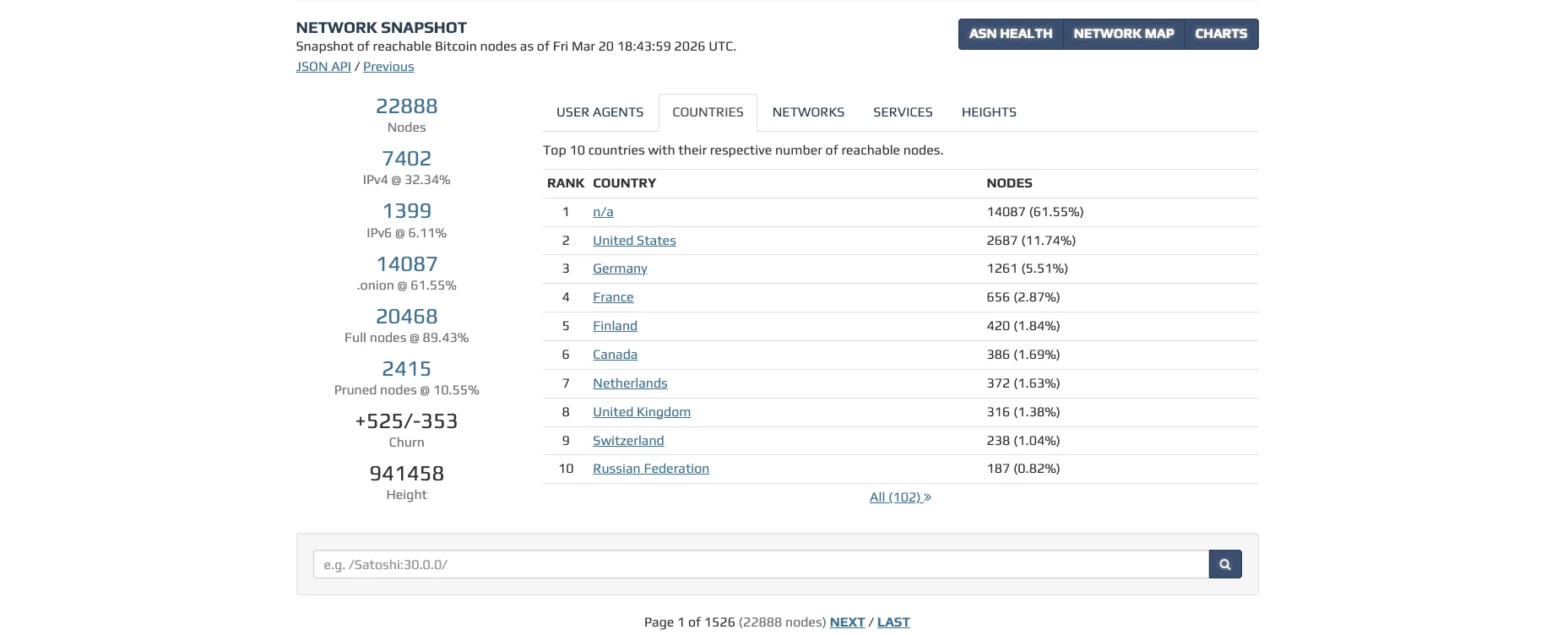The width and height of the screenshot is (1568, 635).
Task: Open the Charts page
Action: [x=1220, y=34]
